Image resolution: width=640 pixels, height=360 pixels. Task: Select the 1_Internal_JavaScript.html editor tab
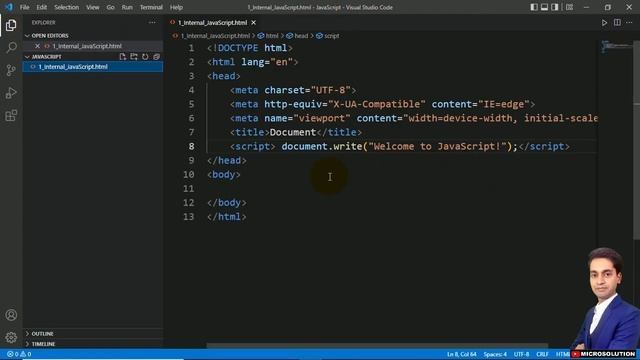212,23
